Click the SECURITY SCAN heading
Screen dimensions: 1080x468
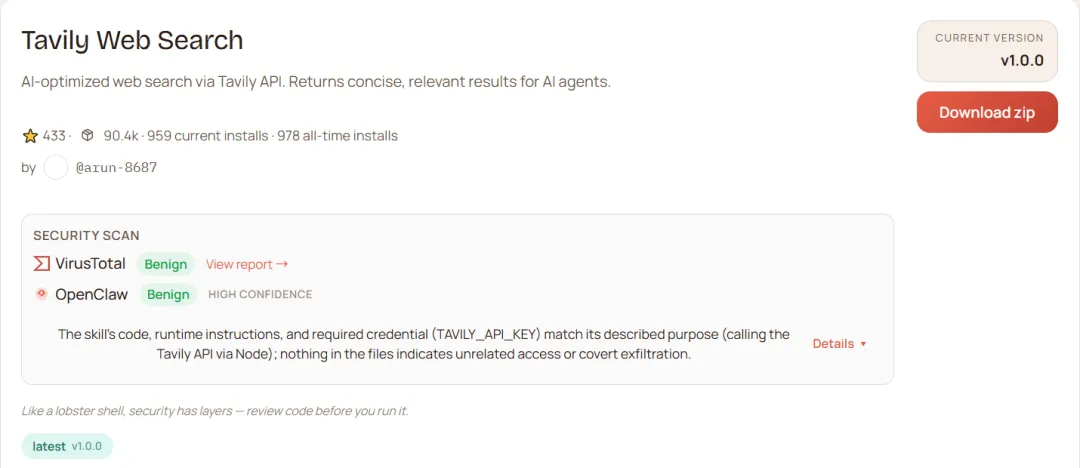tap(86, 236)
